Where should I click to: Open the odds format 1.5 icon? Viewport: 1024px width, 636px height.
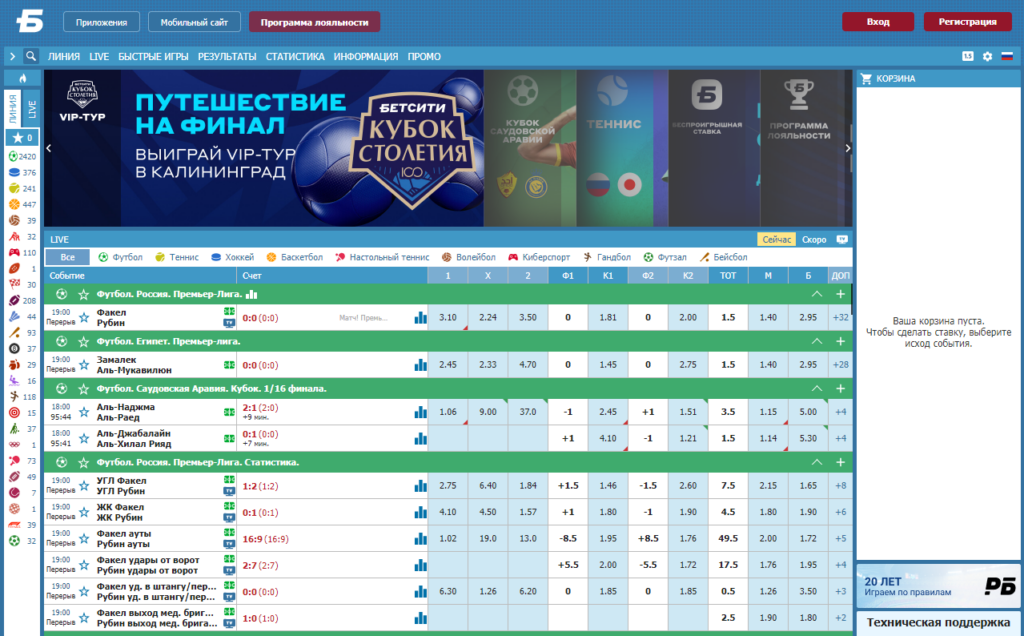pyautogui.click(x=968, y=56)
